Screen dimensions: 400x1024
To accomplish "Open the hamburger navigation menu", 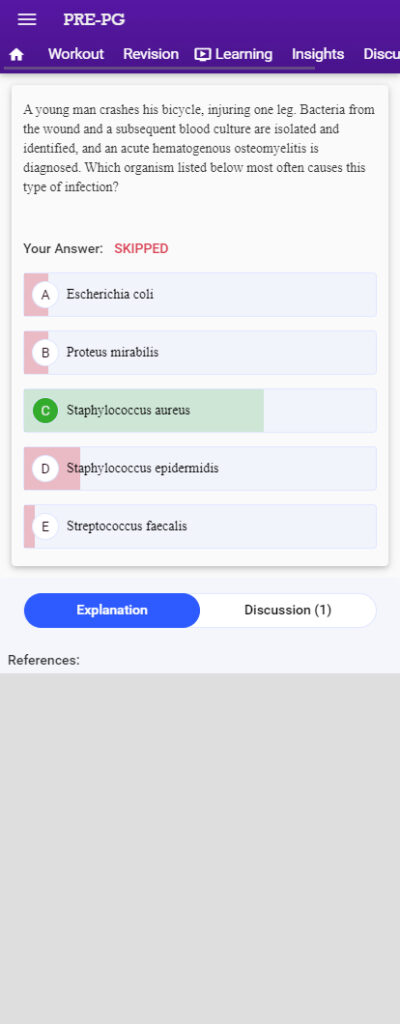I will [x=27, y=20].
